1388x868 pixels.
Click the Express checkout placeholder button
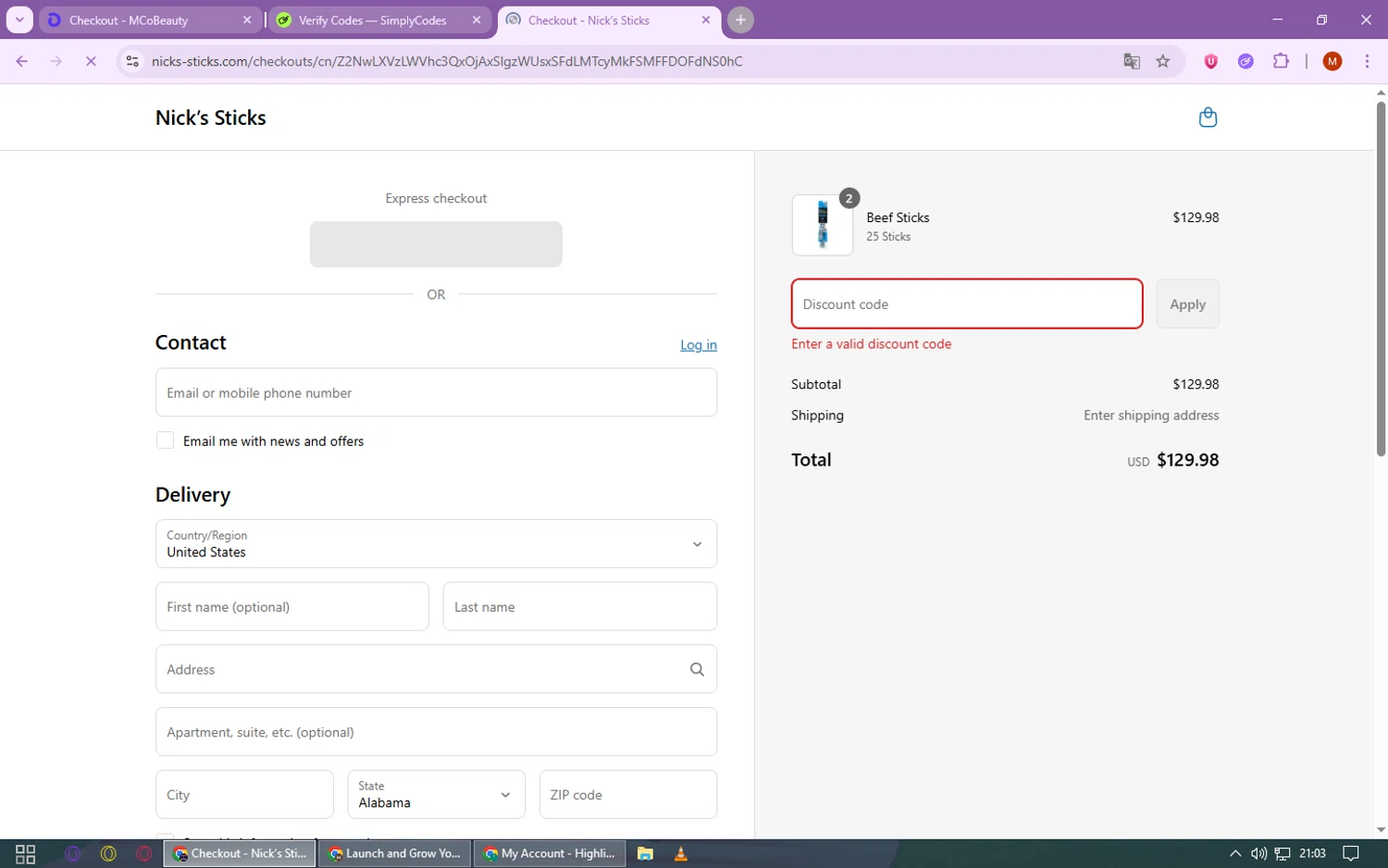pos(436,244)
